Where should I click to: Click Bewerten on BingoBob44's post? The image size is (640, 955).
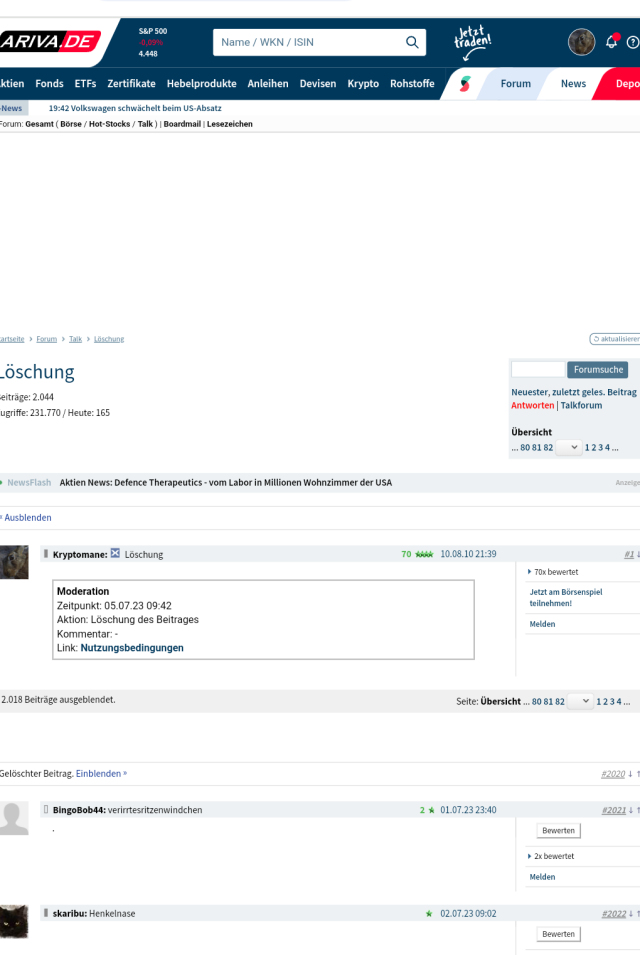pos(558,831)
